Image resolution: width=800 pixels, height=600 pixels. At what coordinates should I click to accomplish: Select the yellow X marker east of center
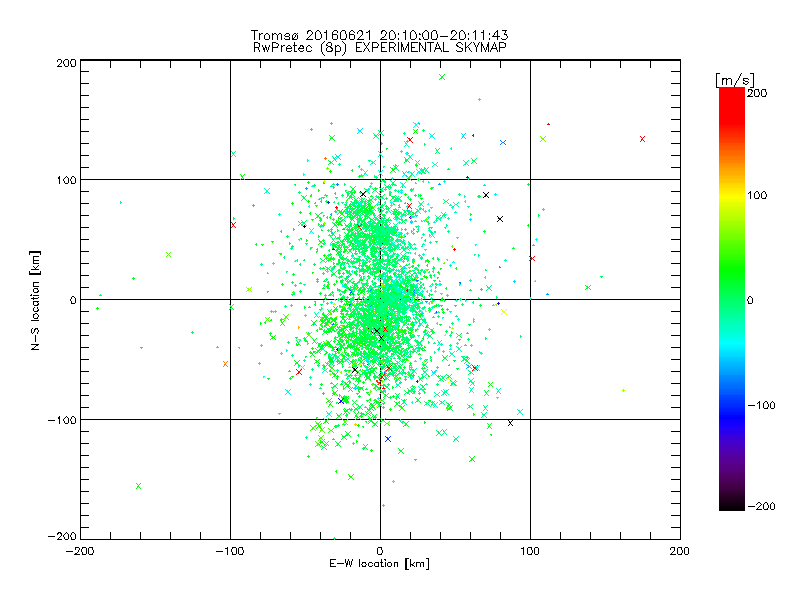point(504,312)
